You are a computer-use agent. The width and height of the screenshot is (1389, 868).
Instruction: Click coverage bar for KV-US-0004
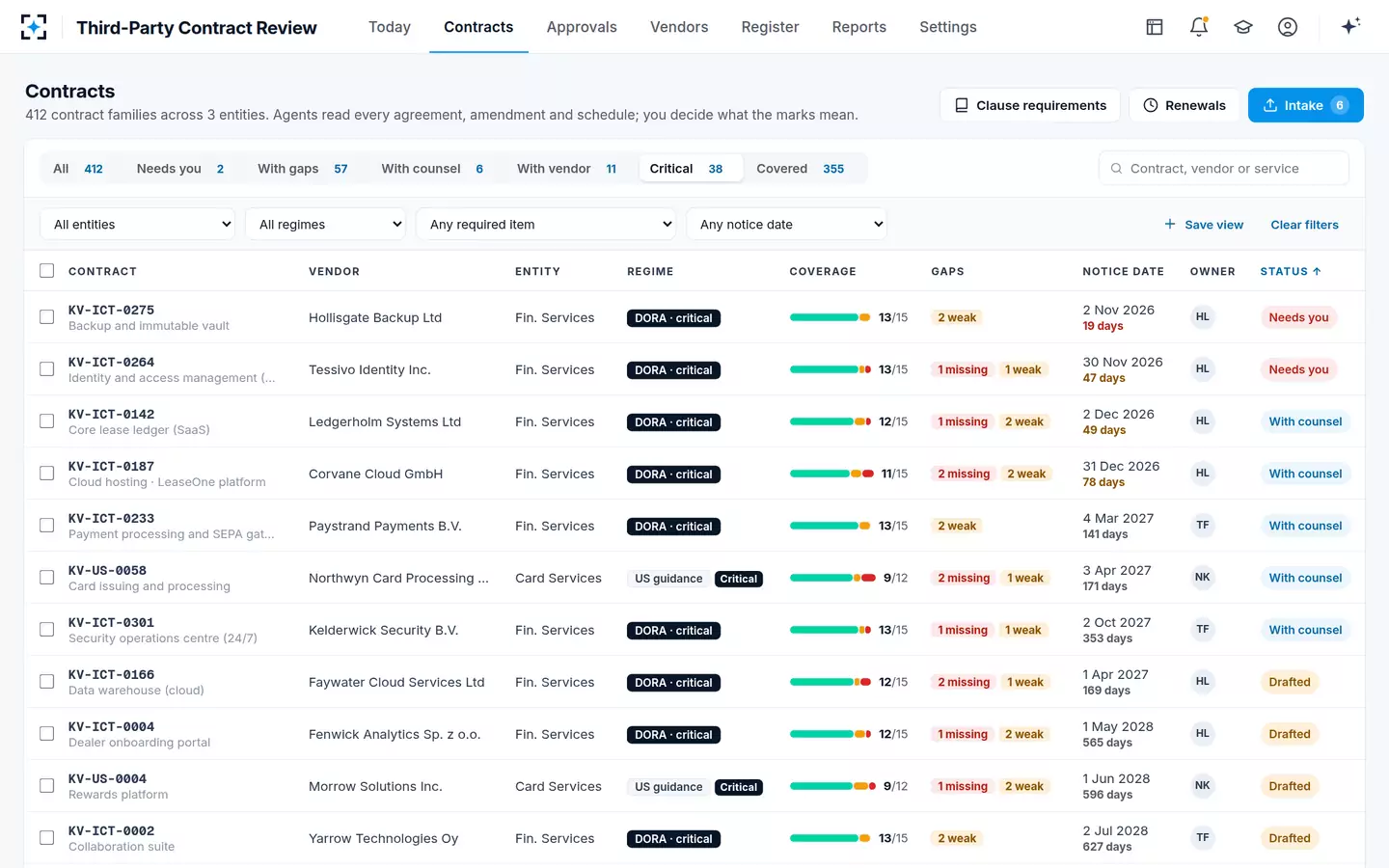pyautogui.click(x=832, y=786)
